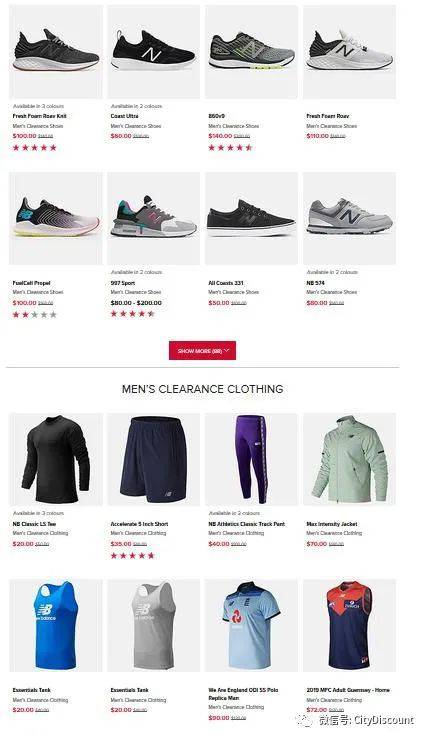Expand the Show More shoes button

coord(202,351)
